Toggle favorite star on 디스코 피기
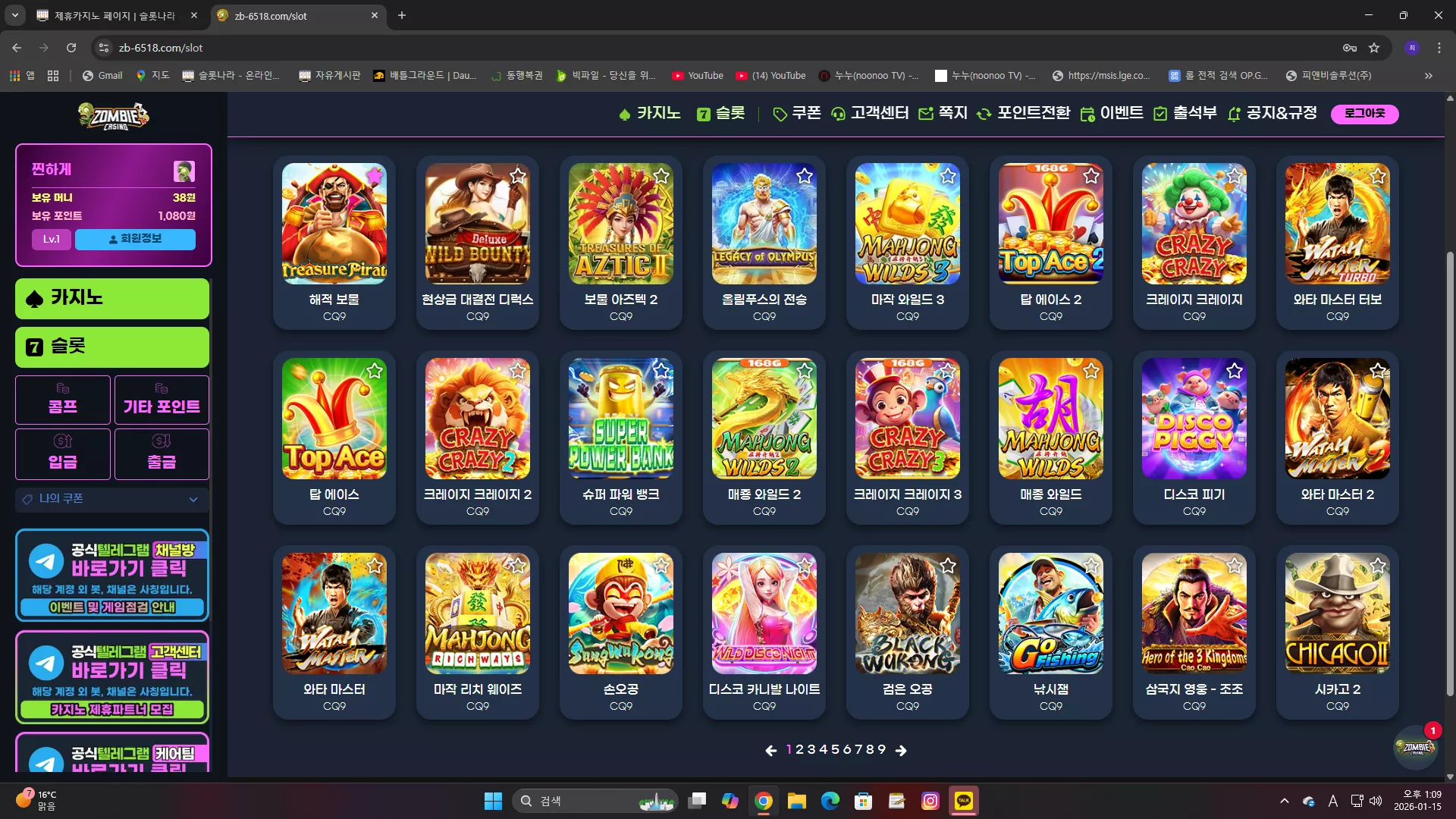This screenshot has width=1456, height=819. tap(1235, 371)
